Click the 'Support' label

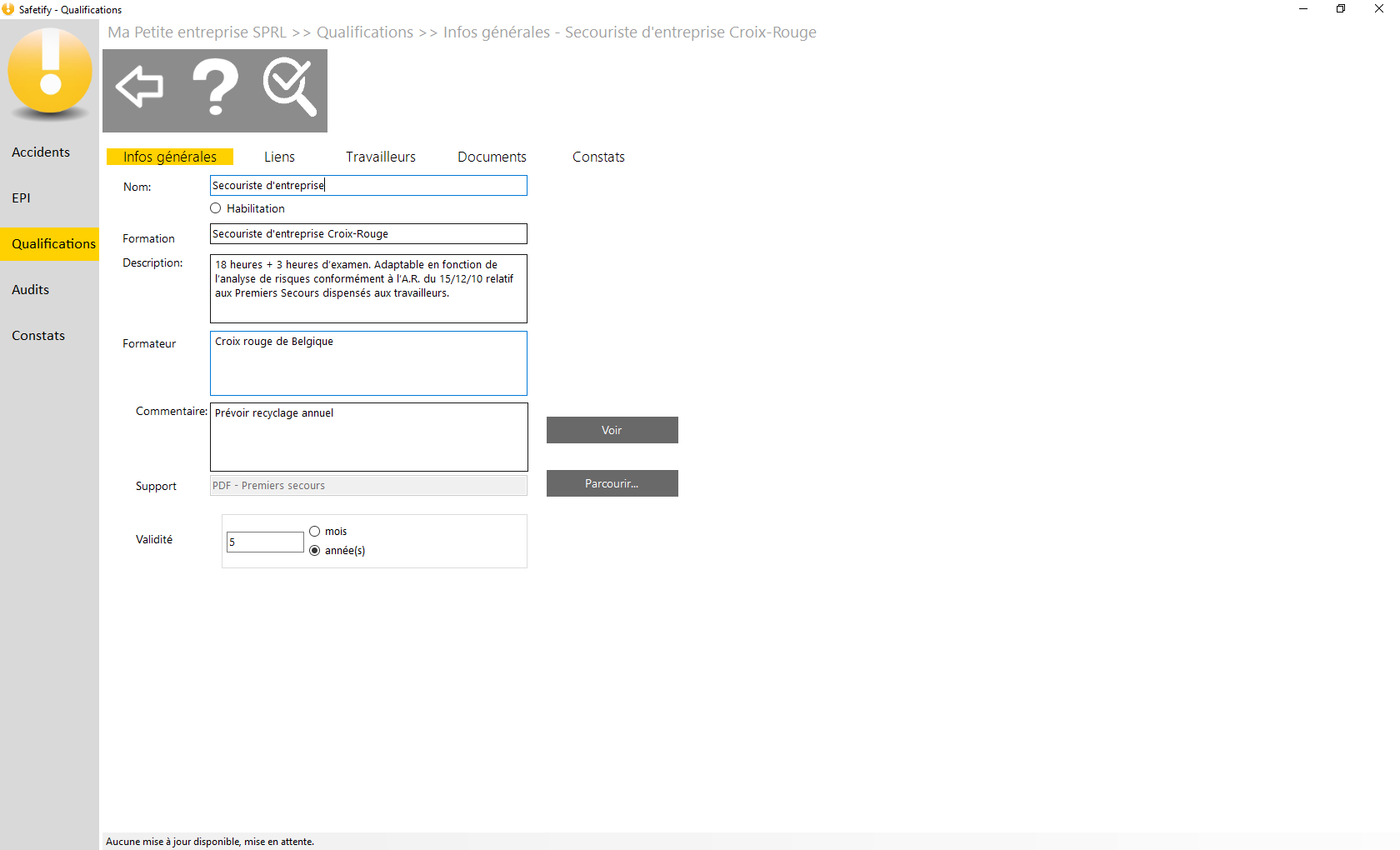(x=156, y=486)
